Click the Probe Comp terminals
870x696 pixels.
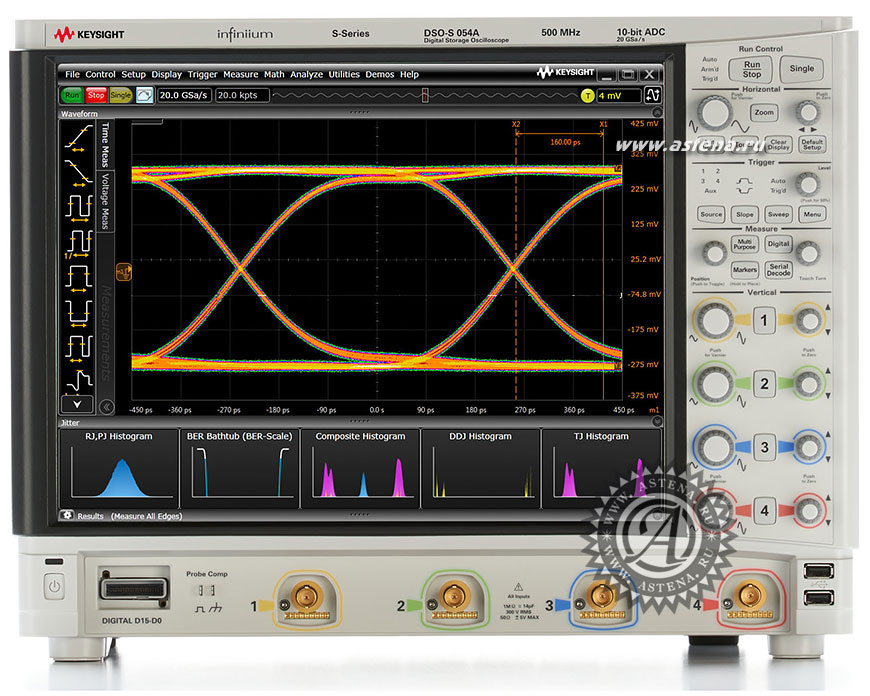click(x=206, y=590)
